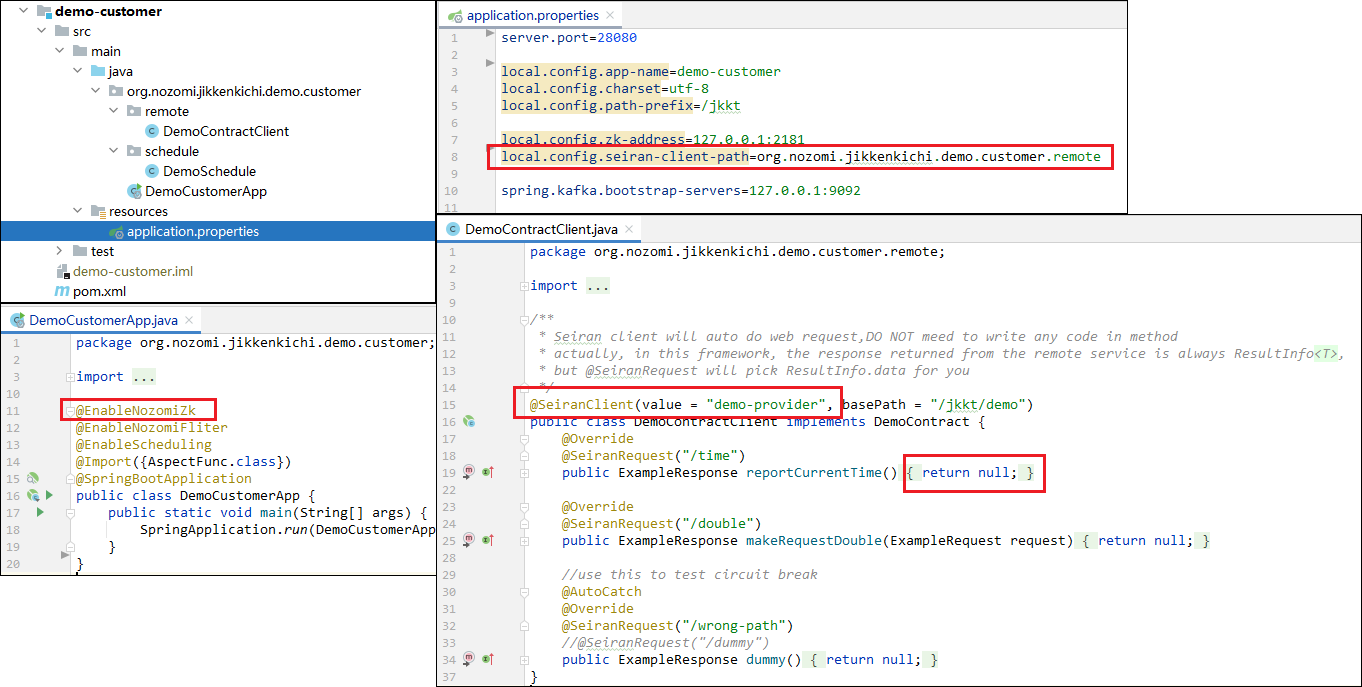Collapse the schedule package chevron
This screenshot has height=687, width=1362.
(114, 151)
